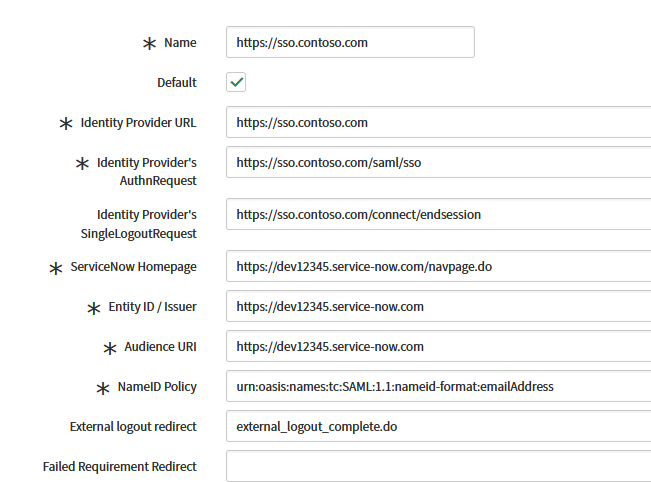This screenshot has height=482, width=651.
Task: Click the ServiceNow Homepage input field
Action: point(437,267)
